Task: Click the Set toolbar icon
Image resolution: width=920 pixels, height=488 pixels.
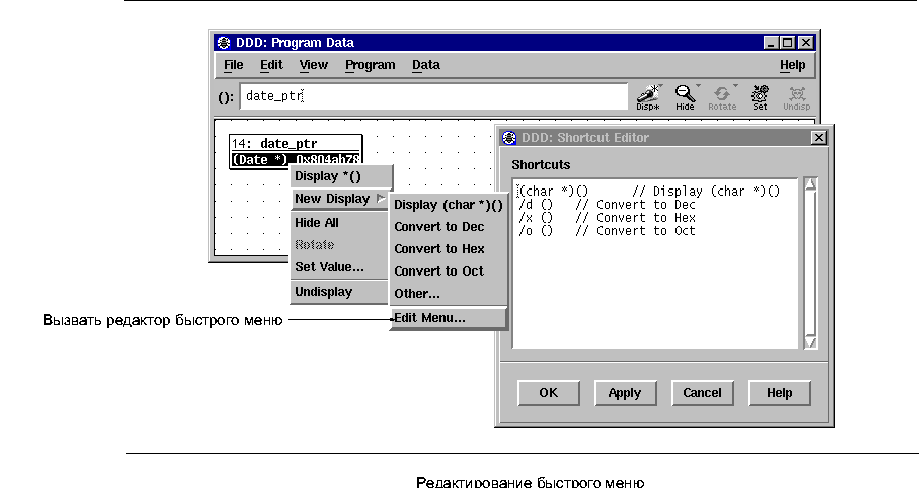Action: tap(760, 97)
